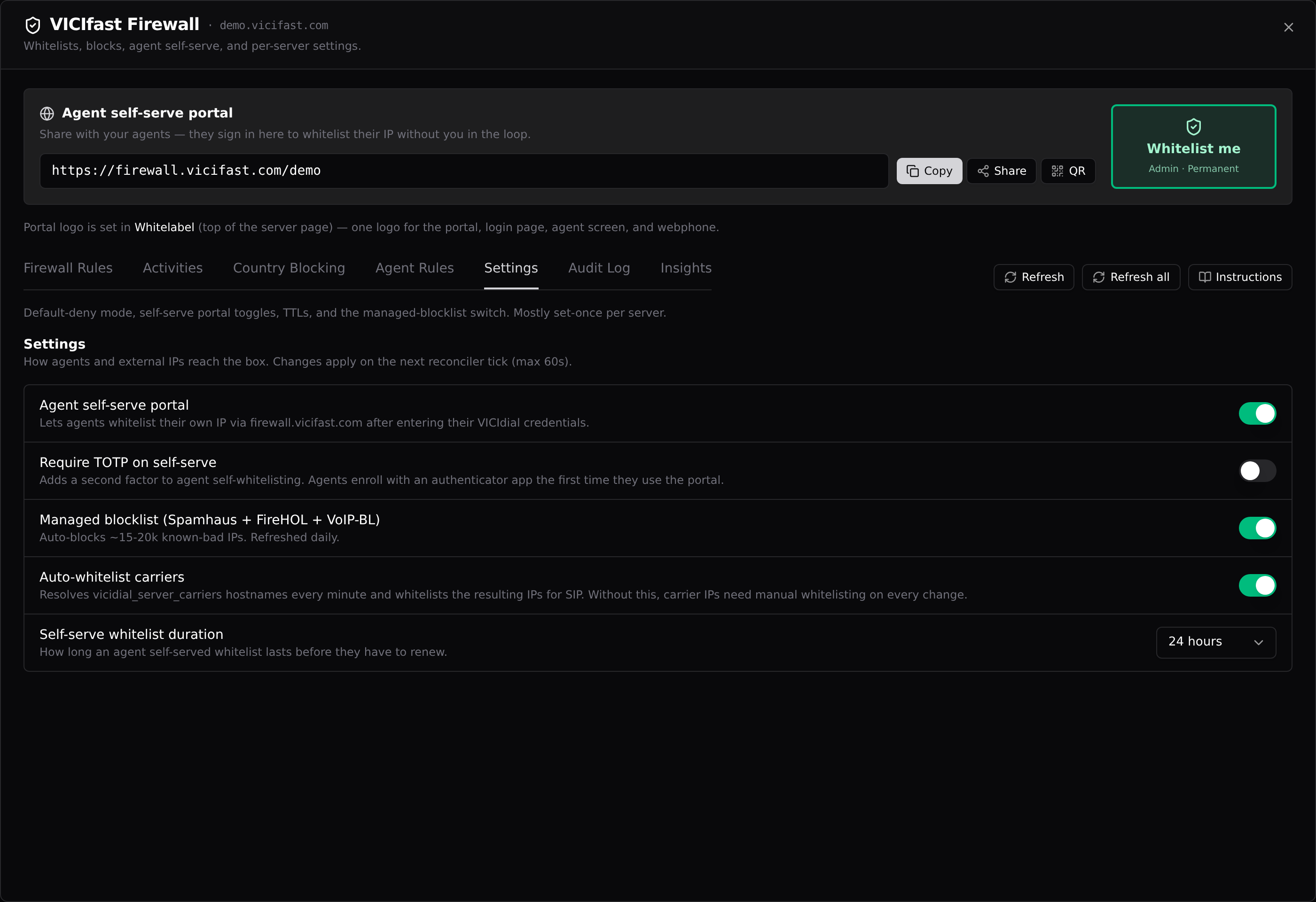Select the Agent Rules tab
Viewport: 1316px width, 902px height.
pyautogui.click(x=415, y=268)
